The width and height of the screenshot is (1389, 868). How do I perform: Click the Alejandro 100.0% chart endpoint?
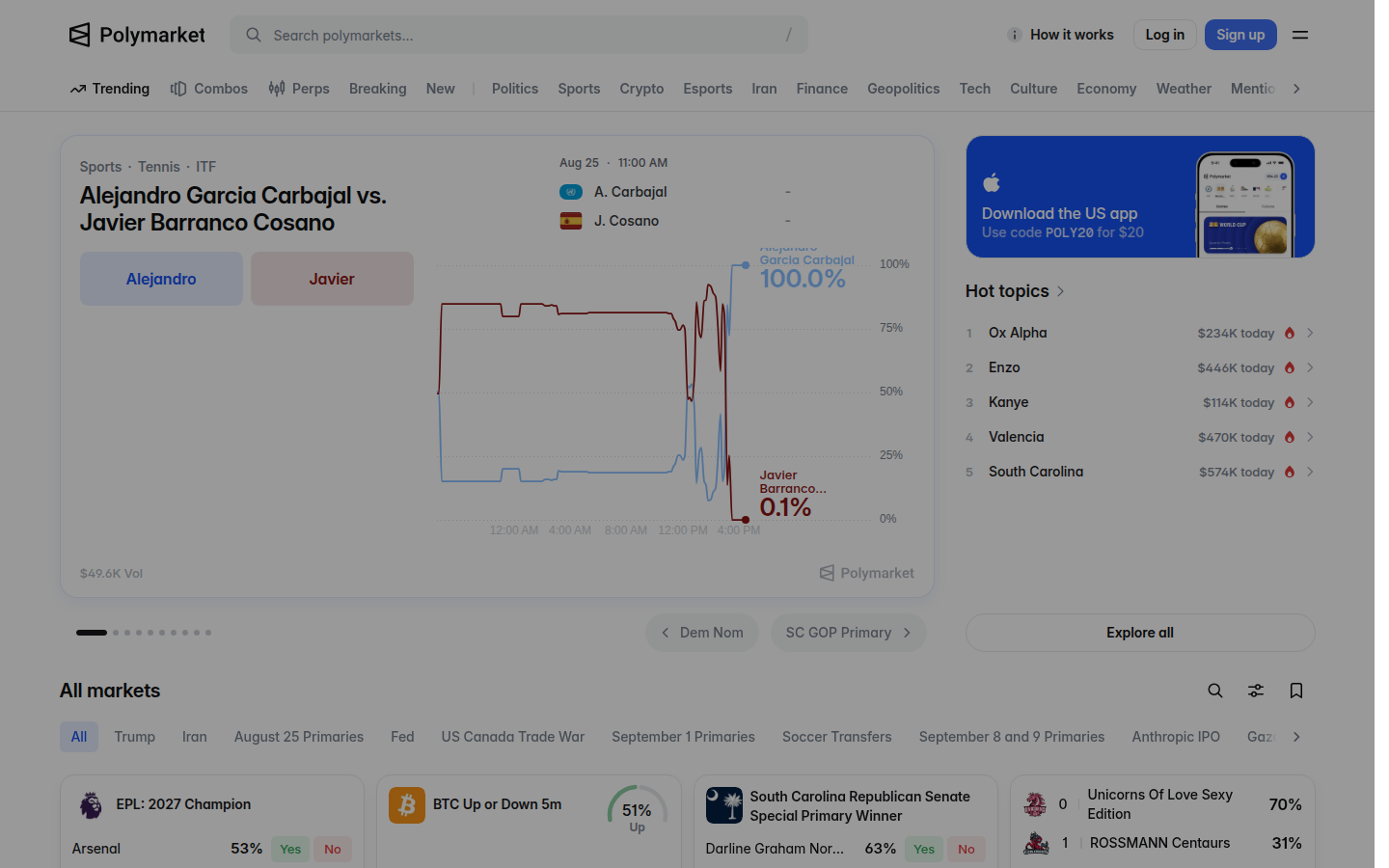pos(746,265)
